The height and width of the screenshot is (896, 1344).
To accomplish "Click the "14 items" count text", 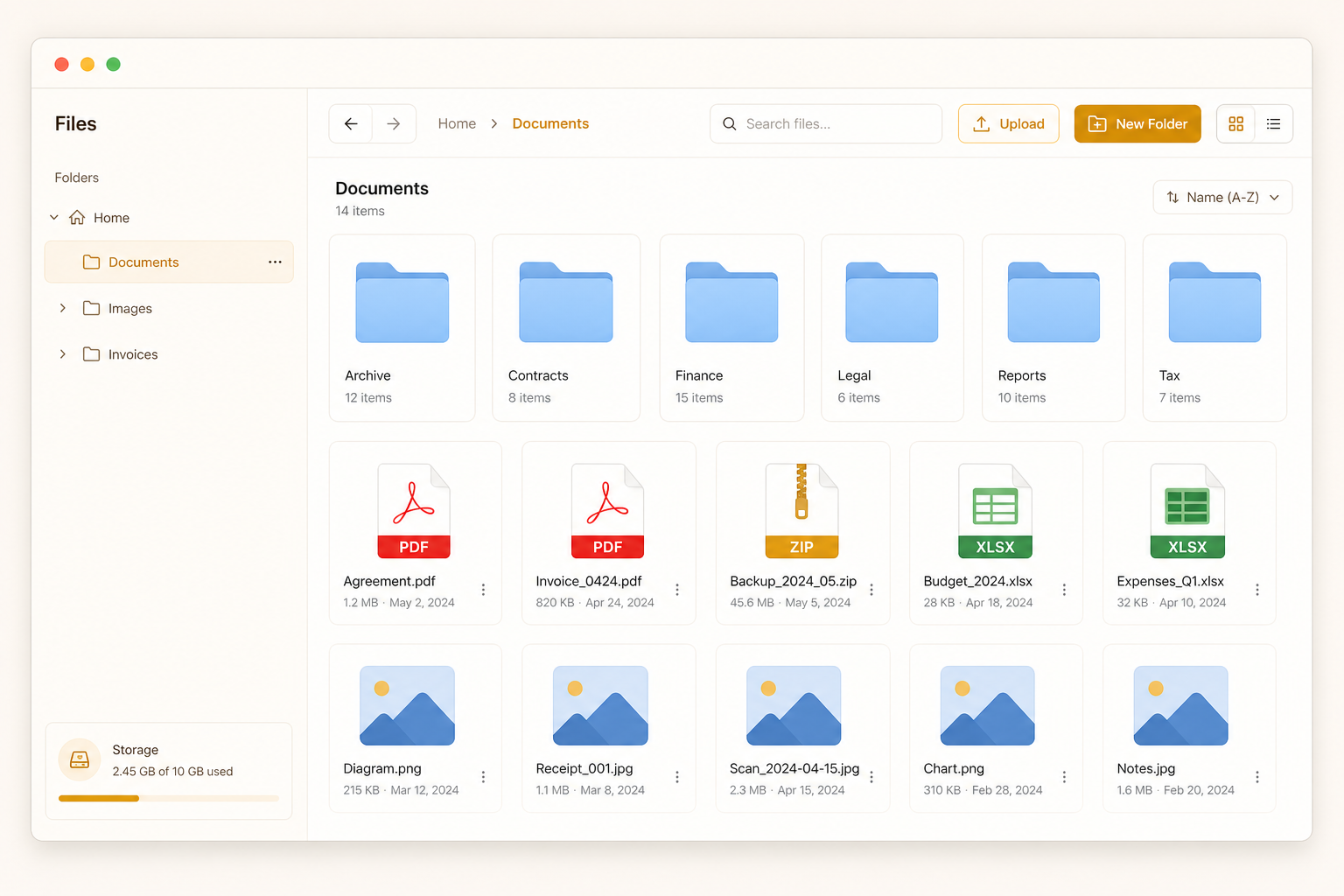I will 360,211.
